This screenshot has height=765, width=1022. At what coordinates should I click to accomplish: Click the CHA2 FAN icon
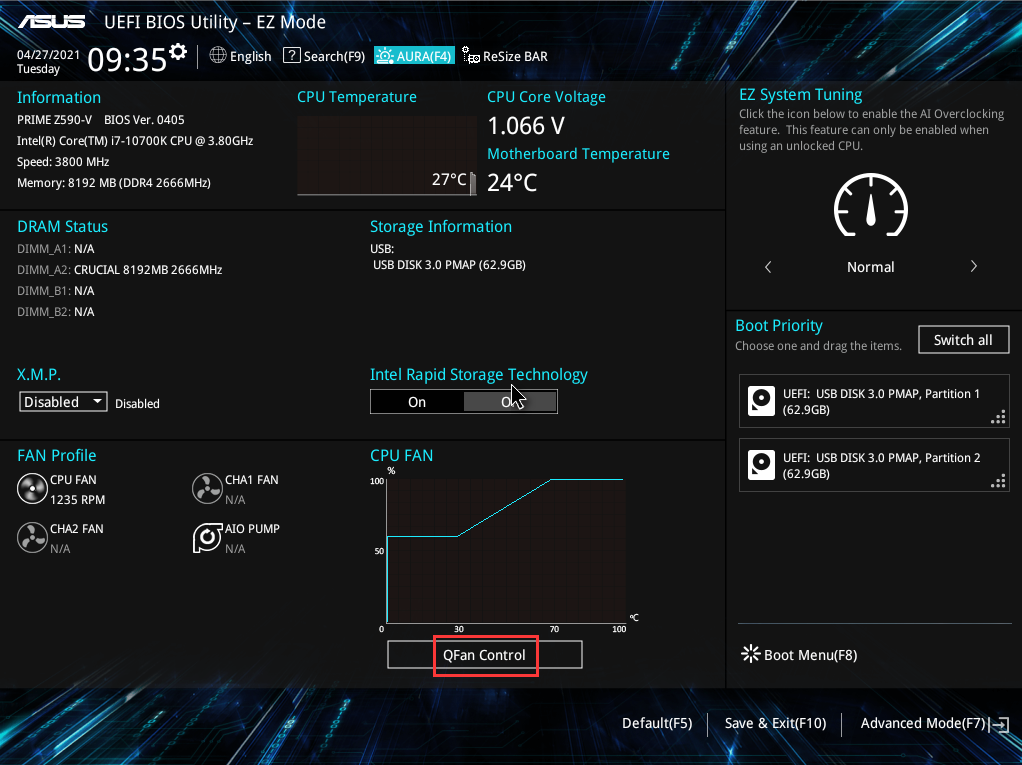(32, 538)
